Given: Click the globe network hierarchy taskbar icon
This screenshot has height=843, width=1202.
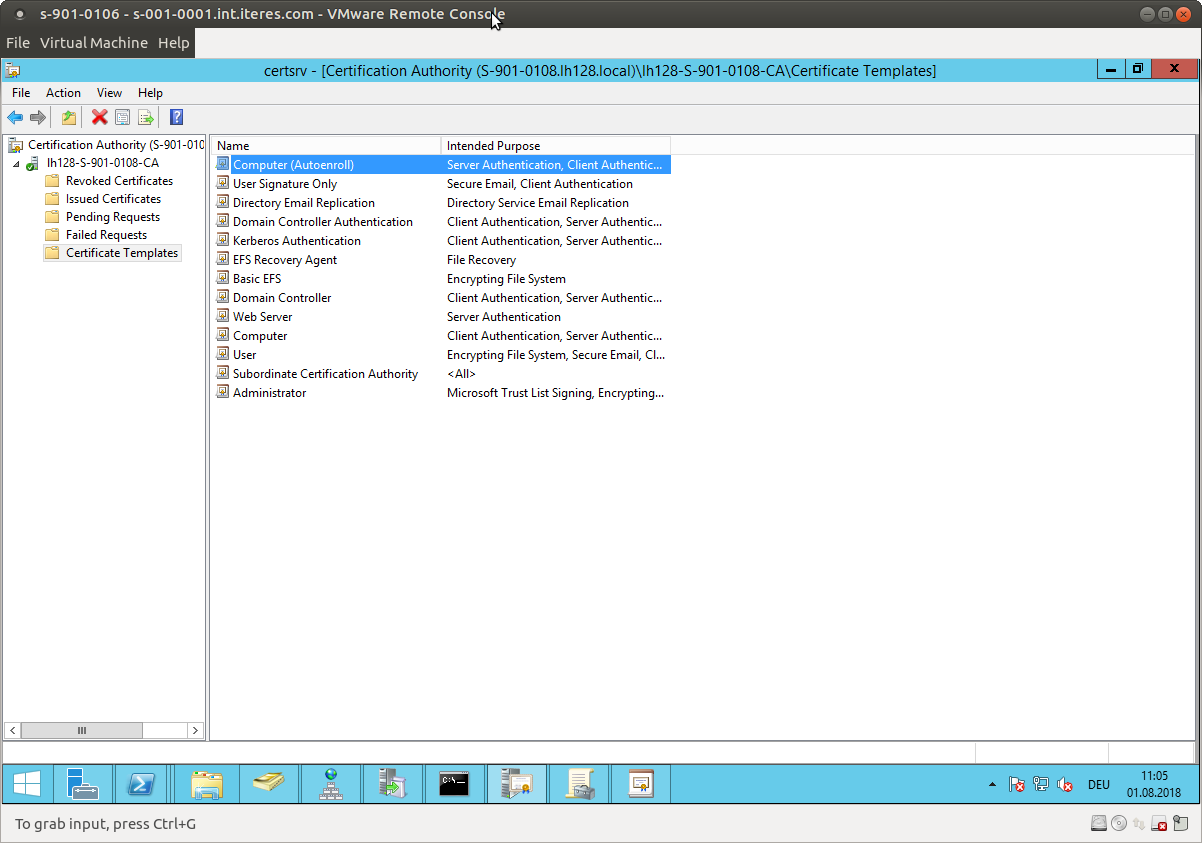Looking at the screenshot, I should click(x=331, y=784).
